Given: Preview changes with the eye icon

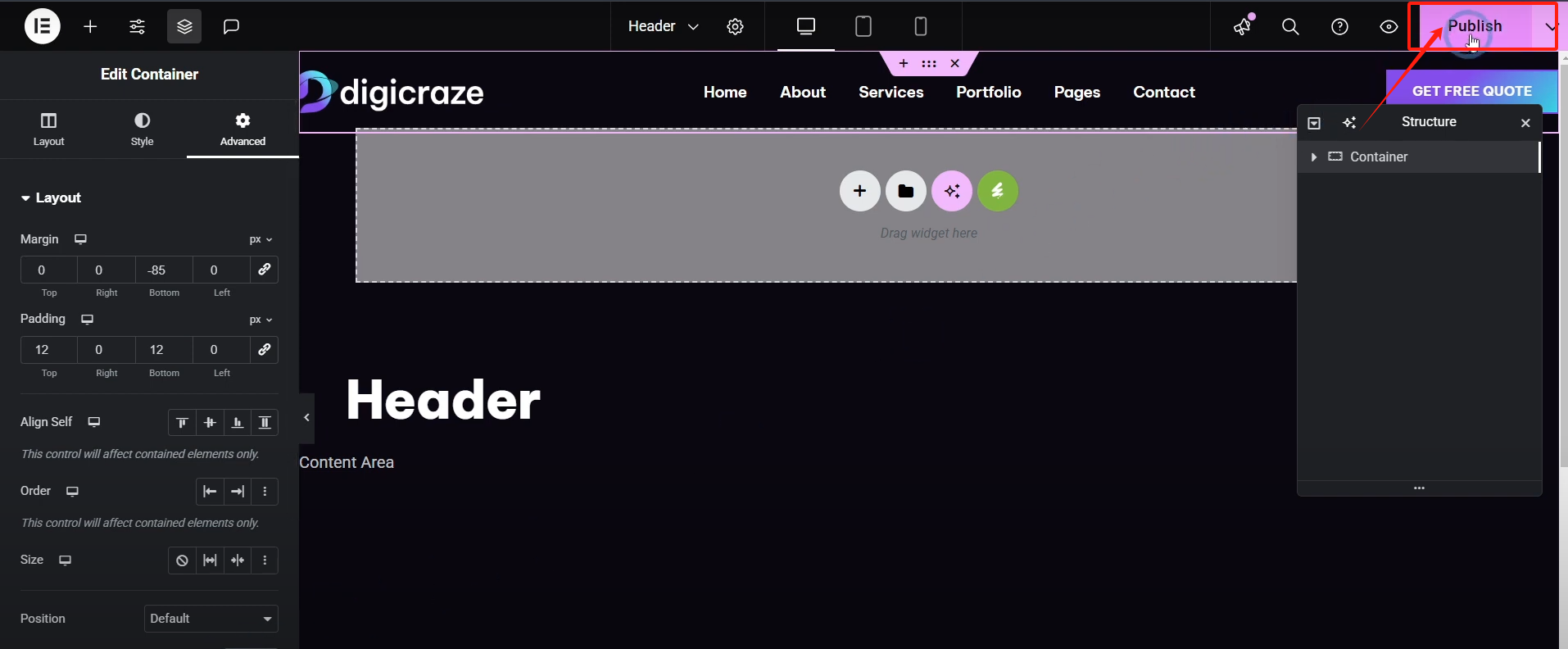Looking at the screenshot, I should [1389, 26].
